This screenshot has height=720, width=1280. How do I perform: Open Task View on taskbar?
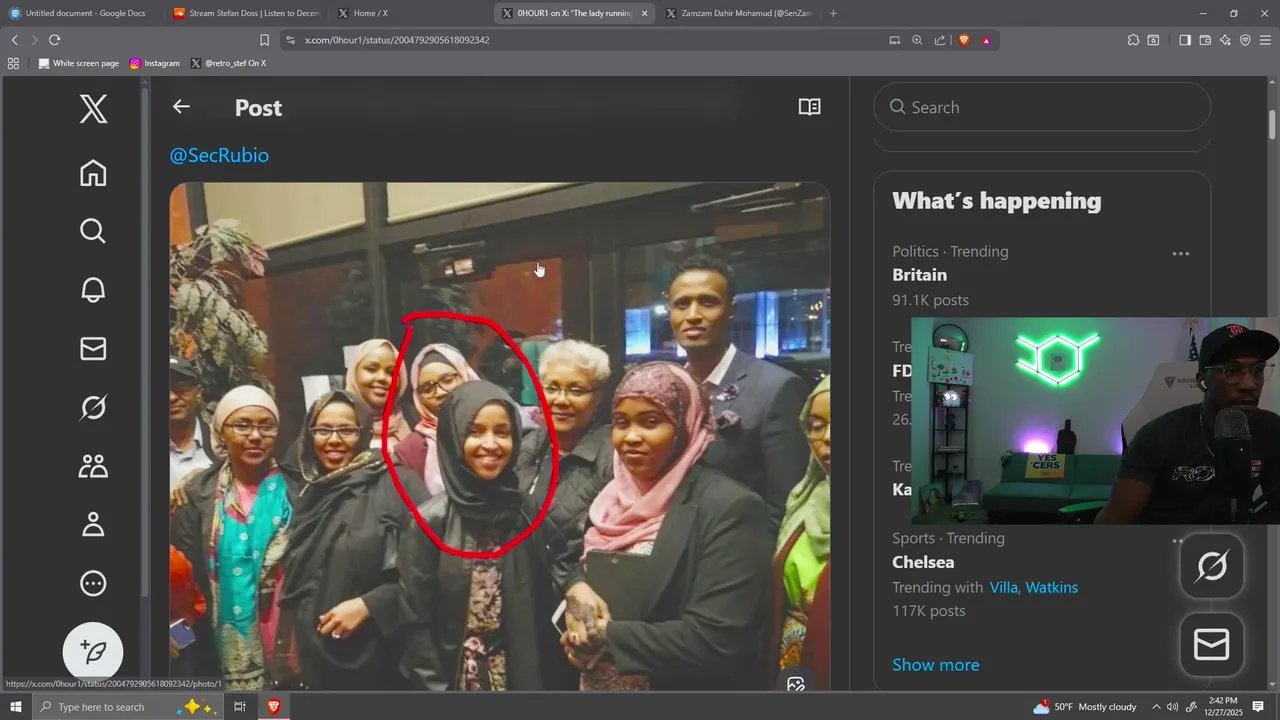pos(240,707)
